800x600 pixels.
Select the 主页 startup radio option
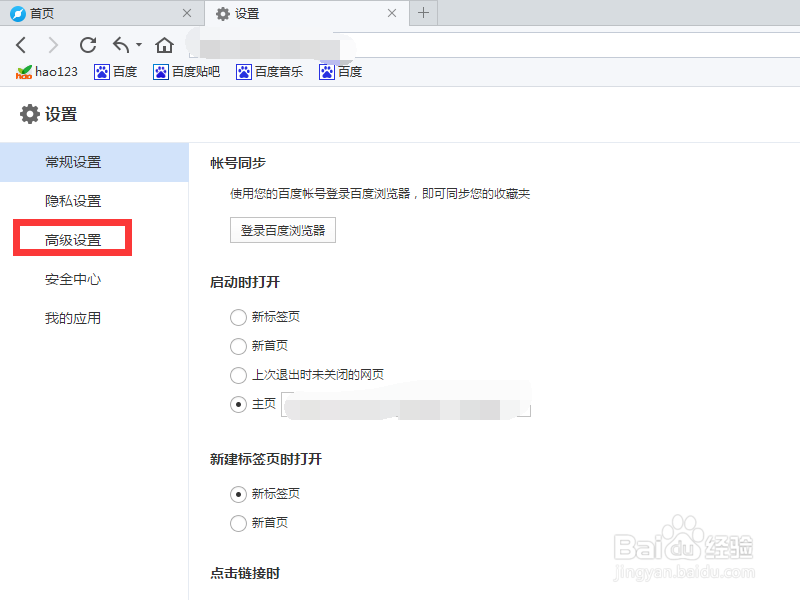coord(238,404)
